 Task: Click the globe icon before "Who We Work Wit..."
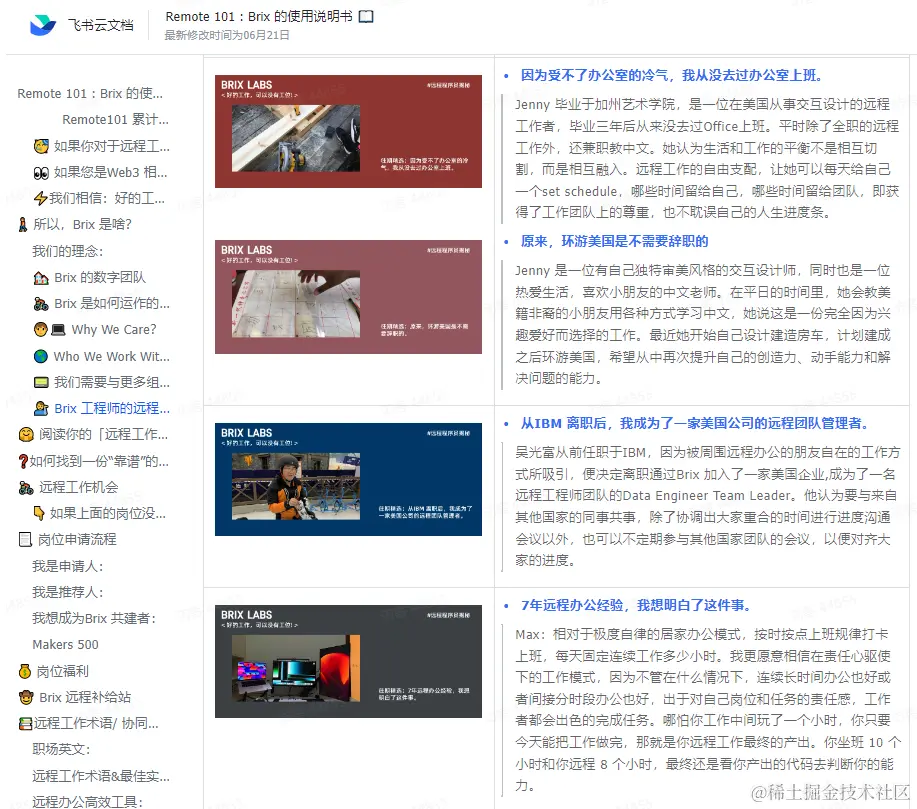[x=41, y=356]
